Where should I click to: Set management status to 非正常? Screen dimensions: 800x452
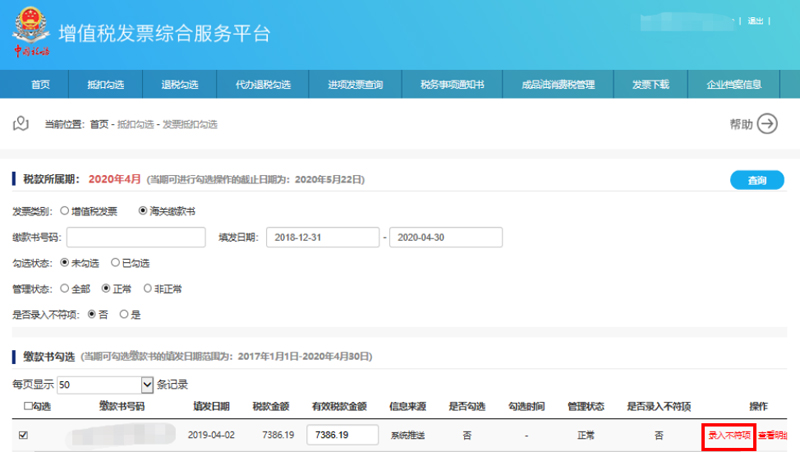(x=149, y=288)
